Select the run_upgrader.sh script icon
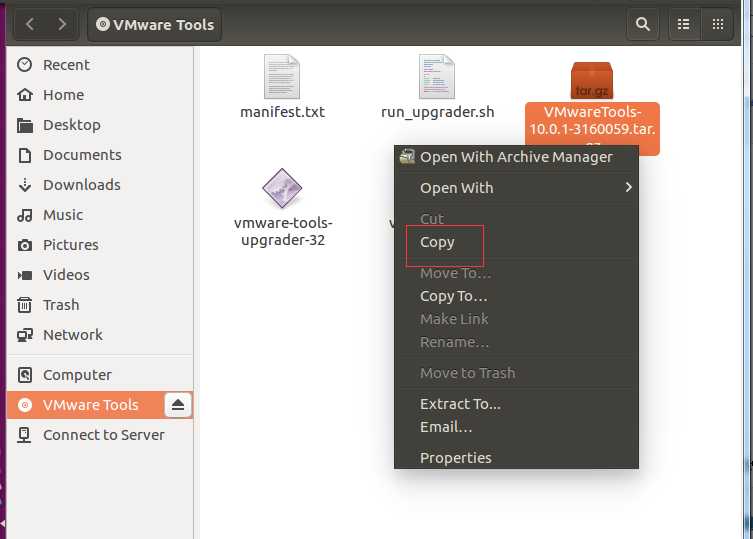 click(437, 77)
